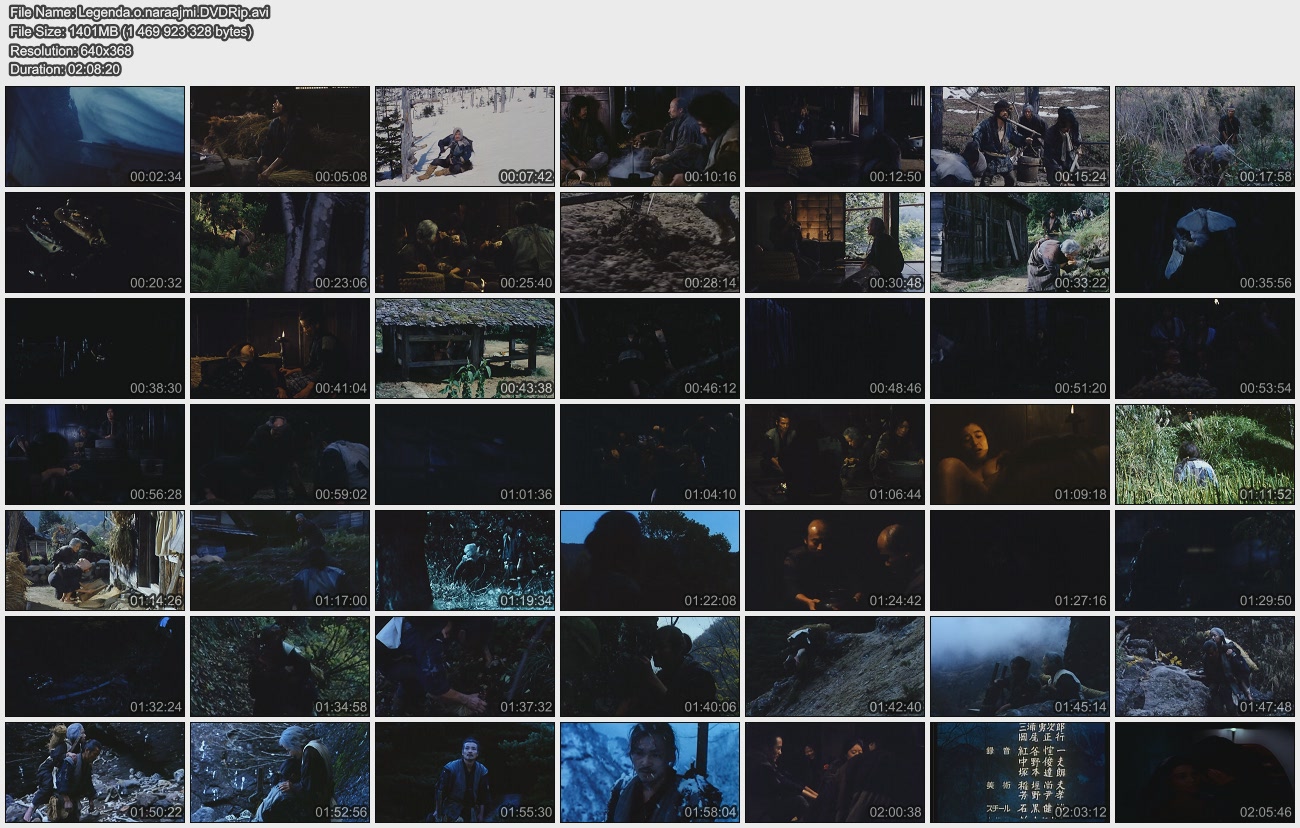The height and width of the screenshot is (828, 1300).
Task: Select the snowy portrait thumbnail at 01:58:04
Action: 650,772
